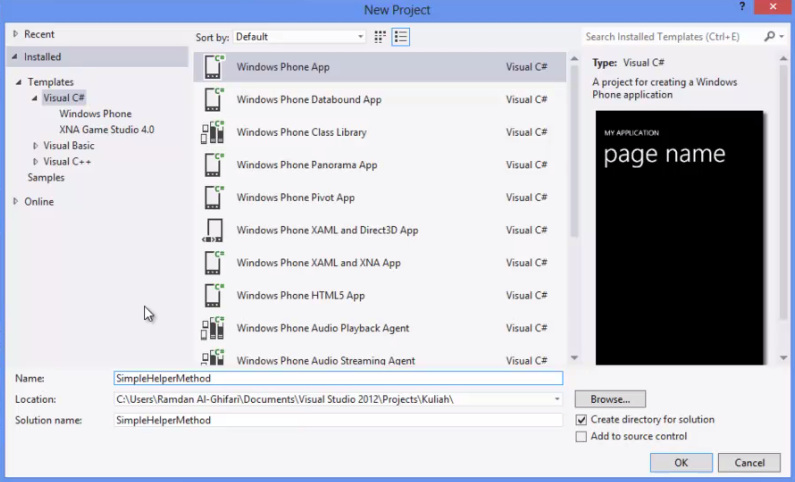The width and height of the screenshot is (795, 482).
Task: Select Windows Phone XAML and XNA App text
Action: pyautogui.click(x=318, y=263)
